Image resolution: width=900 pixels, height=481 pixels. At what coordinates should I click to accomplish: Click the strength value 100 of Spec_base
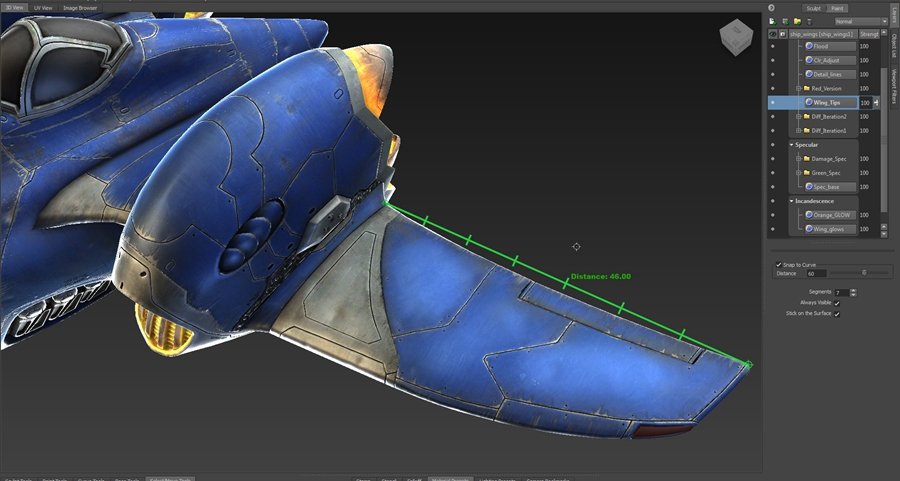864,187
